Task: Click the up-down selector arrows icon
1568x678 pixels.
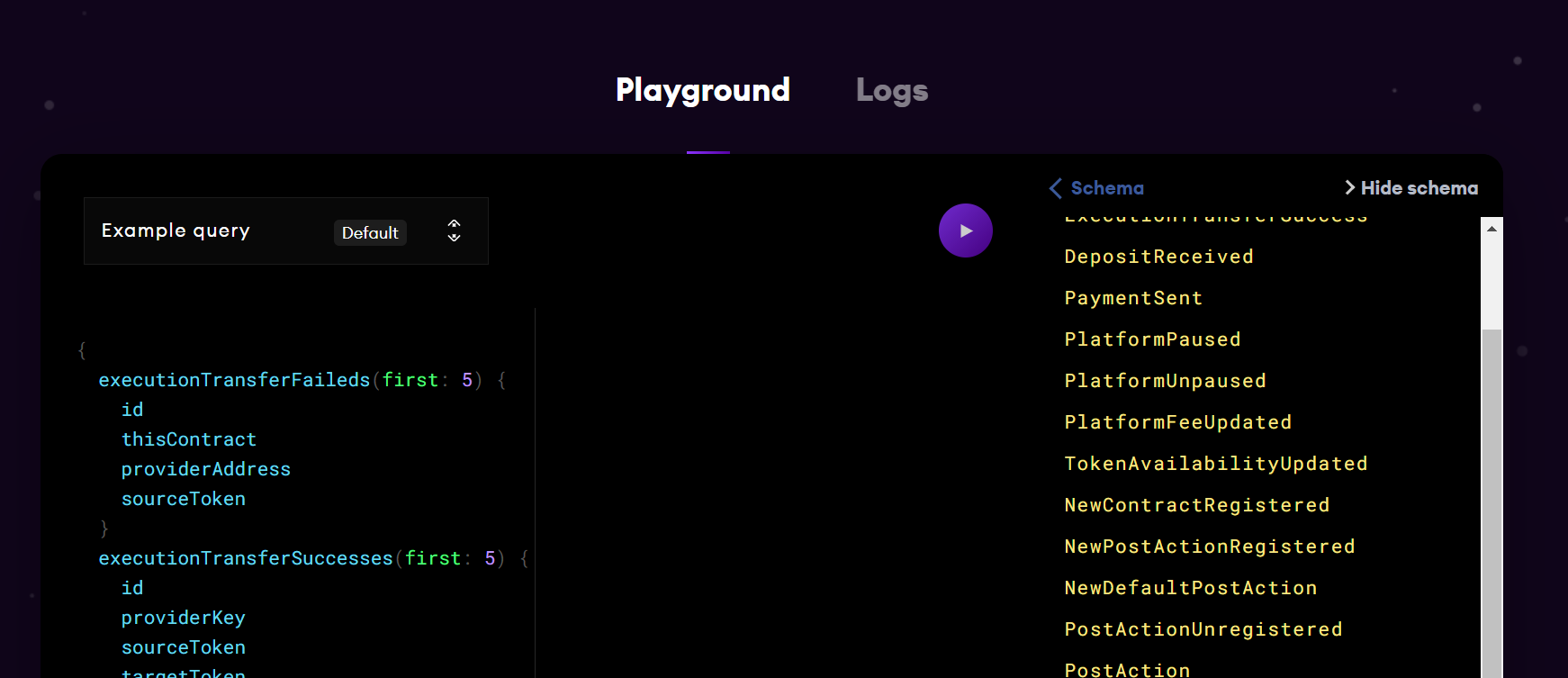Action: pyautogui.click(x=454, y=231)
